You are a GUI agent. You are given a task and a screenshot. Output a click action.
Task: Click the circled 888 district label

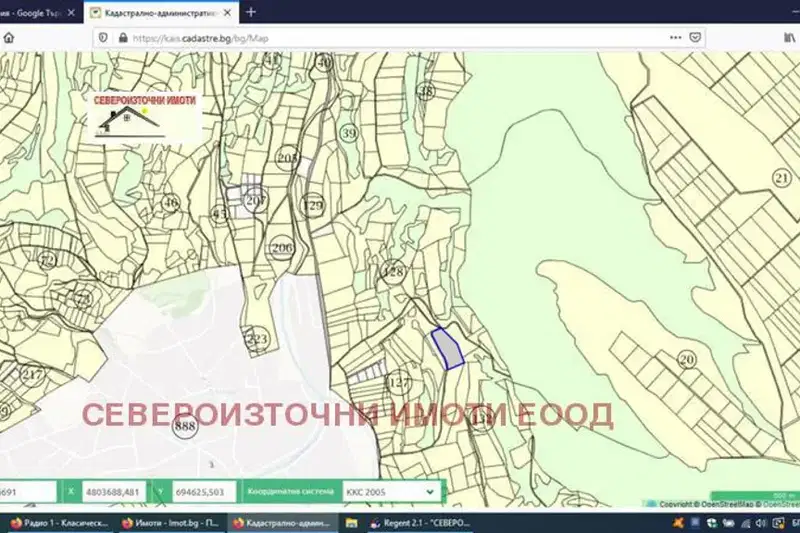[x=185, y=425]
